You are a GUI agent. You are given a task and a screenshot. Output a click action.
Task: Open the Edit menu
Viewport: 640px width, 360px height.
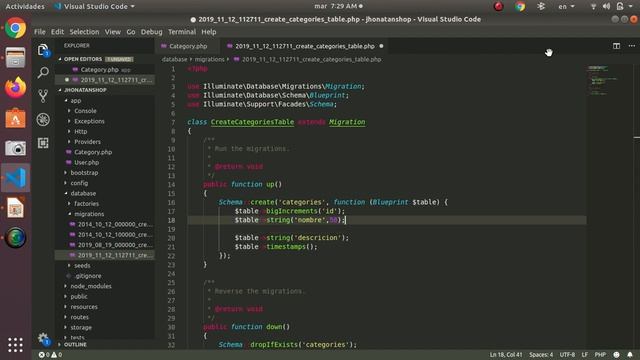click(x=57, y=32)
